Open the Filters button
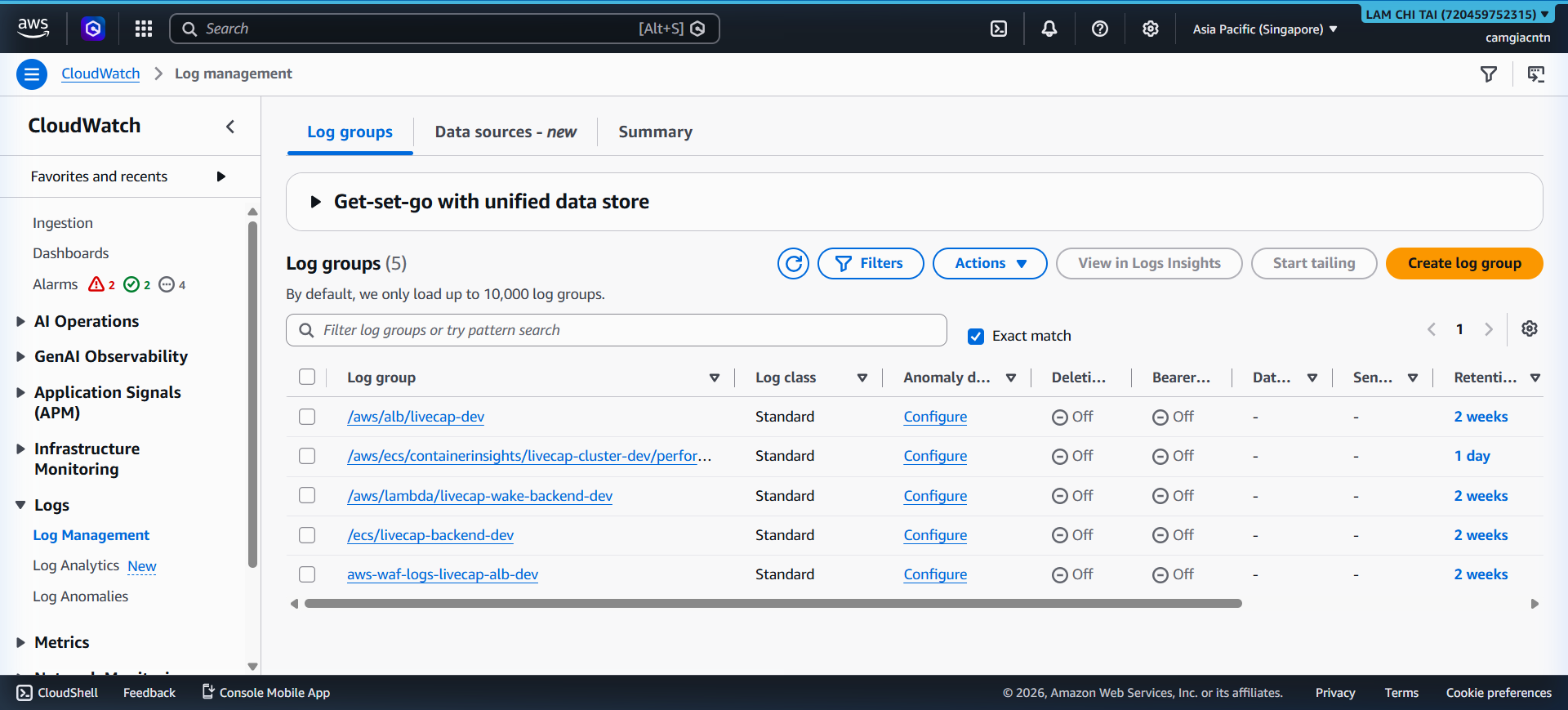 point(871,263)
